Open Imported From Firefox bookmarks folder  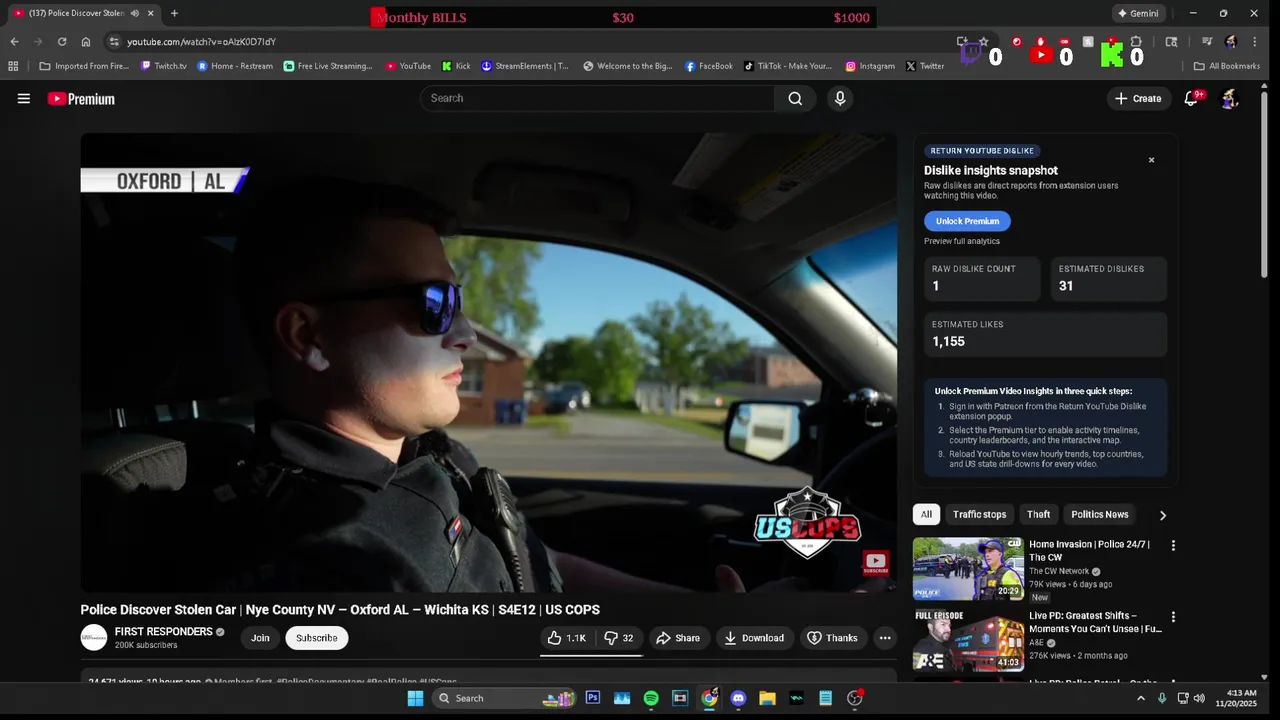click(86, 66)
